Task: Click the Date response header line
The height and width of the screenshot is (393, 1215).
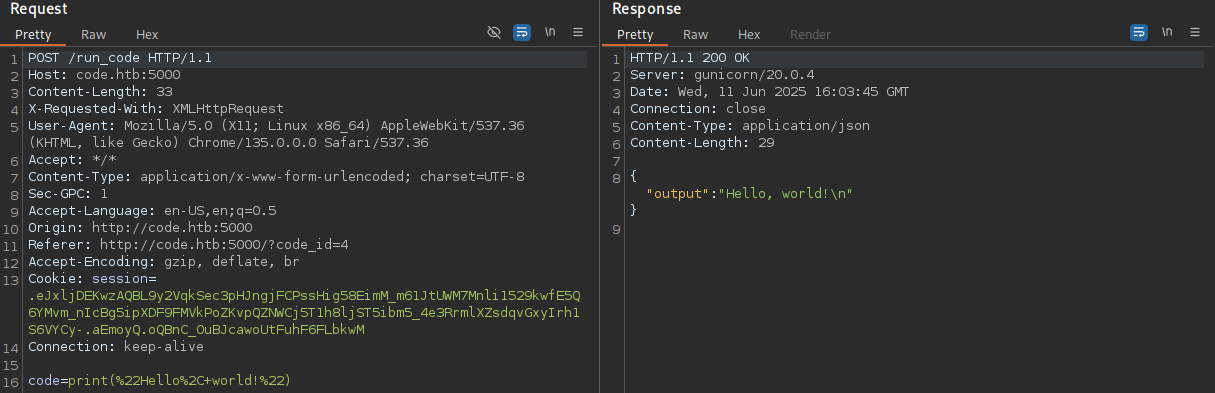Action: pos(770,92)
